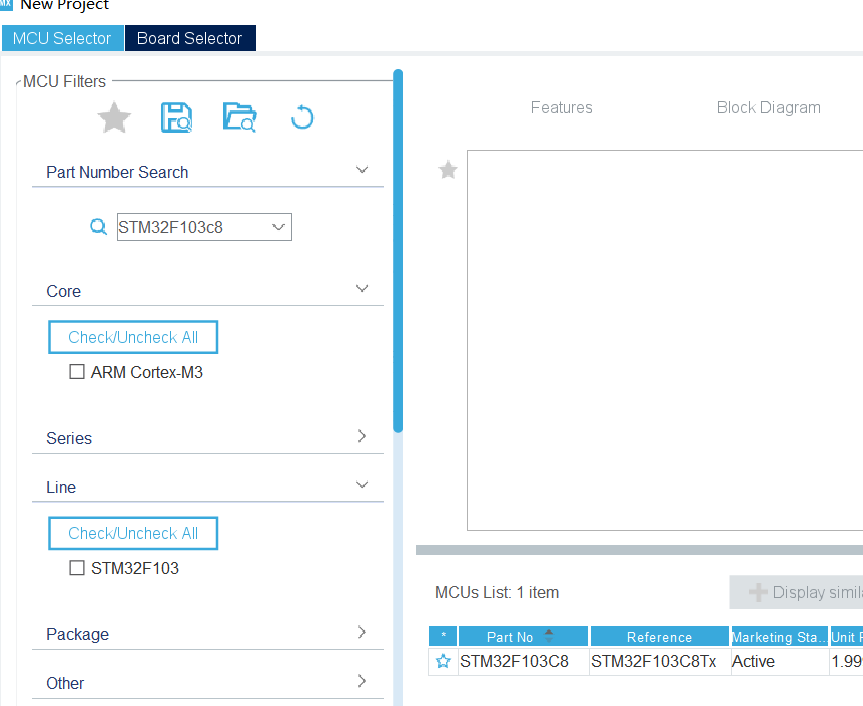Expand the Other filter section
This screenshot has height=706, width=863.
pyautogui.click(x=362, y=681)
